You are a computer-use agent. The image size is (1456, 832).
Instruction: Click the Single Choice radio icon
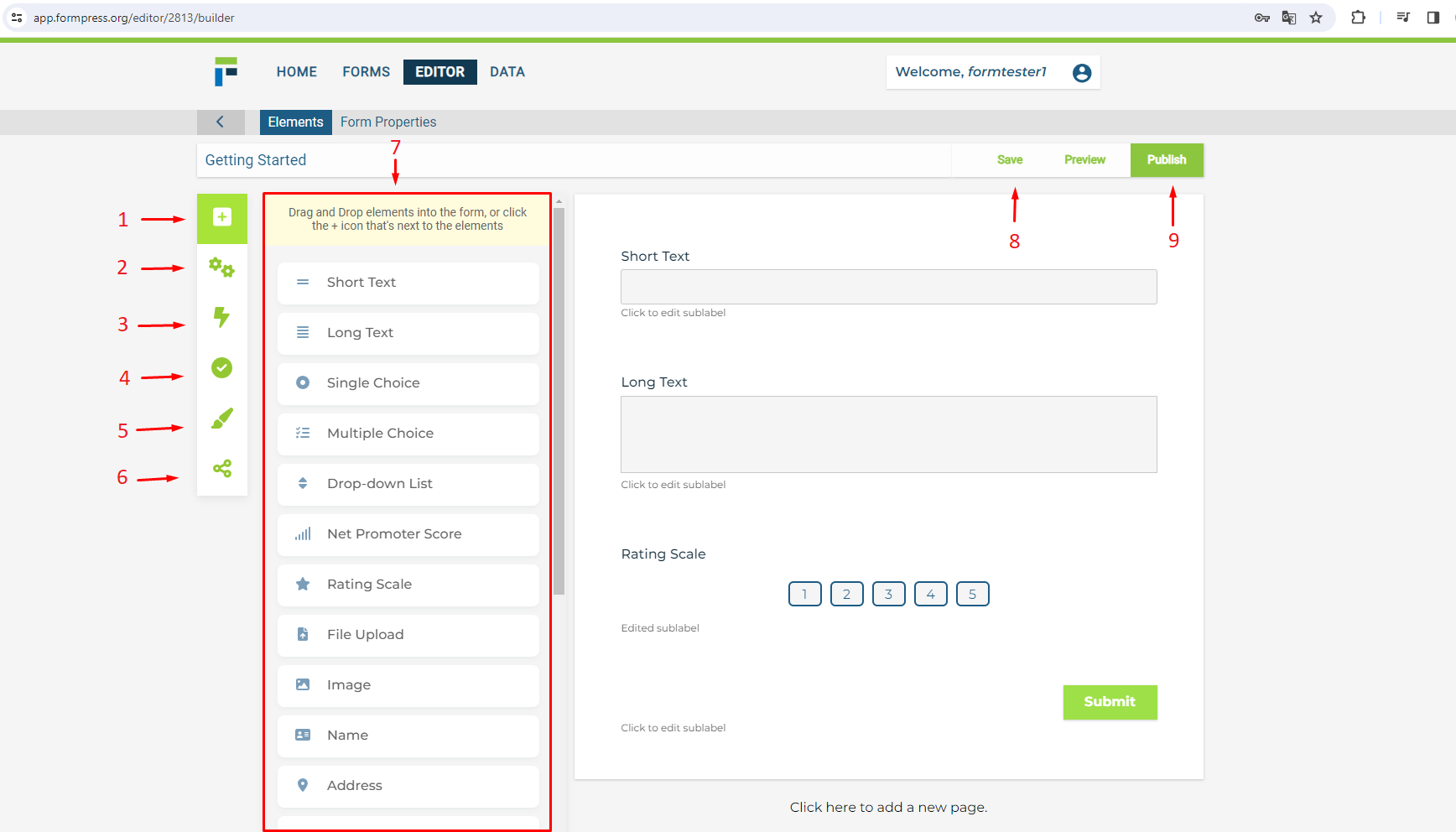[x=303, y=382]
